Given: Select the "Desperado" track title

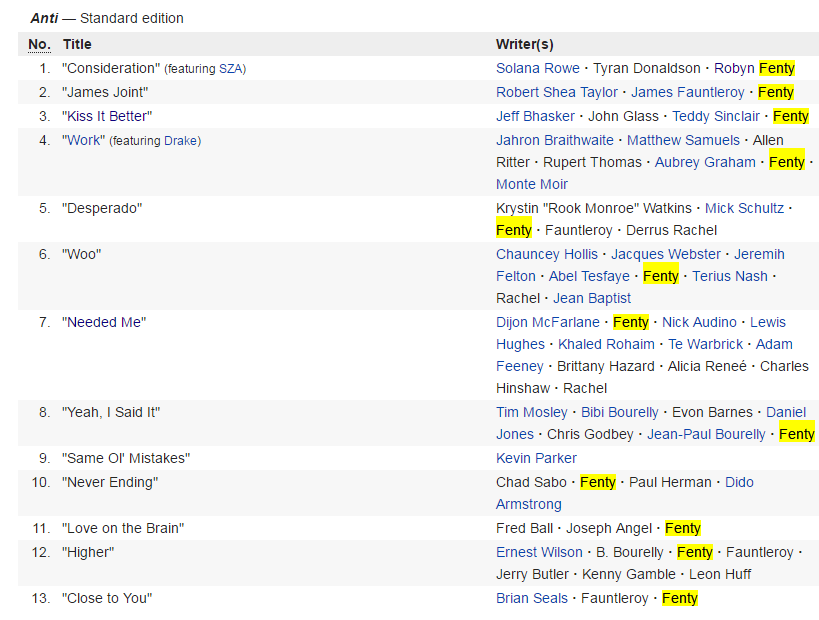Looking at the screenshot, I should [x=102, y=208].
